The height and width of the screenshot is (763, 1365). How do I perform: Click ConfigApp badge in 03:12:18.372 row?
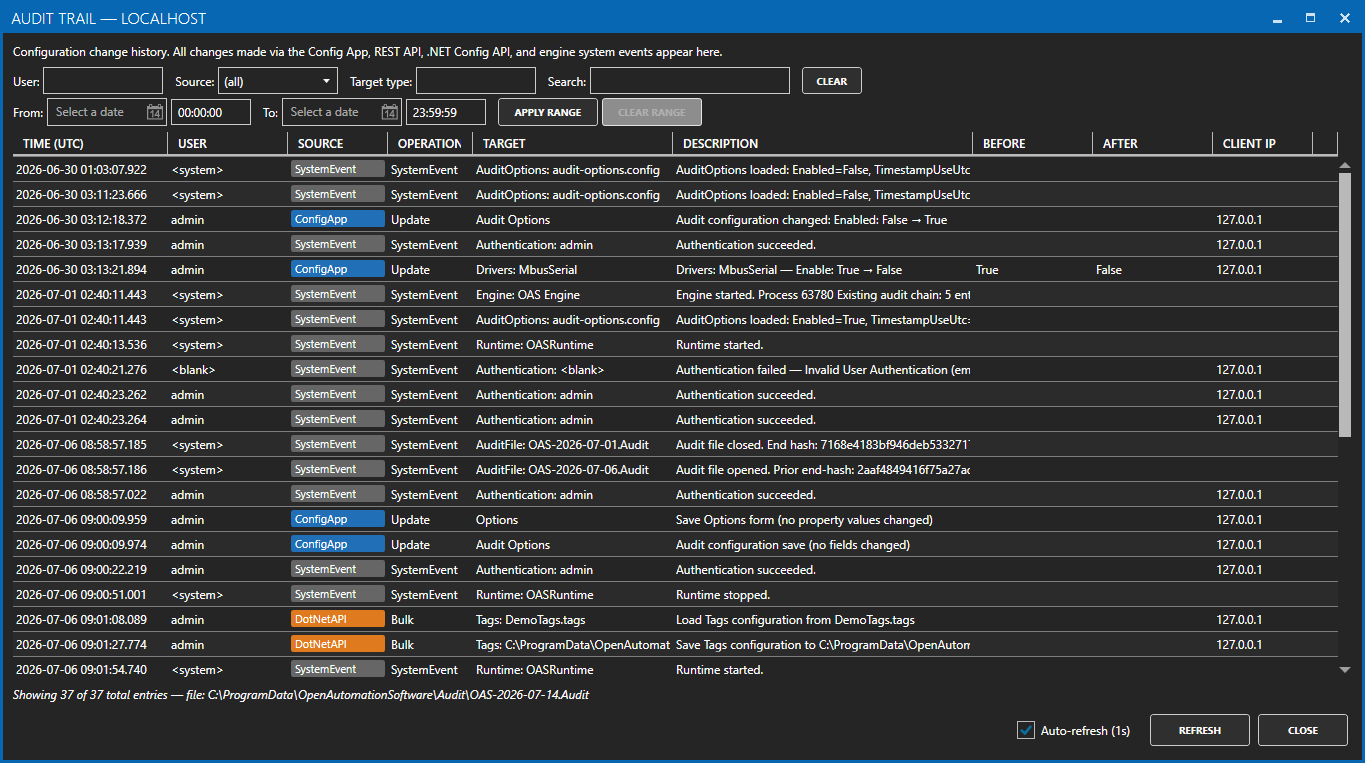point(338,219)
